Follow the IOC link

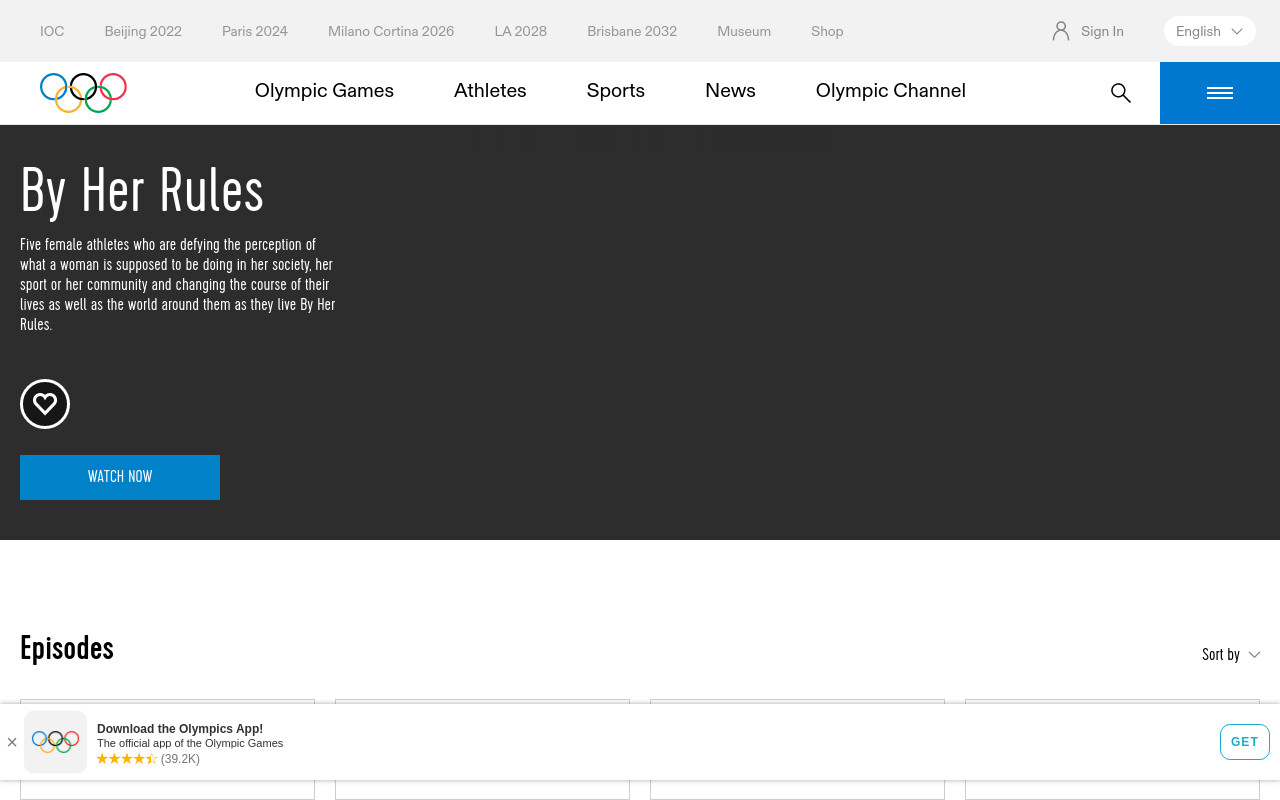(x=52, y=31)
